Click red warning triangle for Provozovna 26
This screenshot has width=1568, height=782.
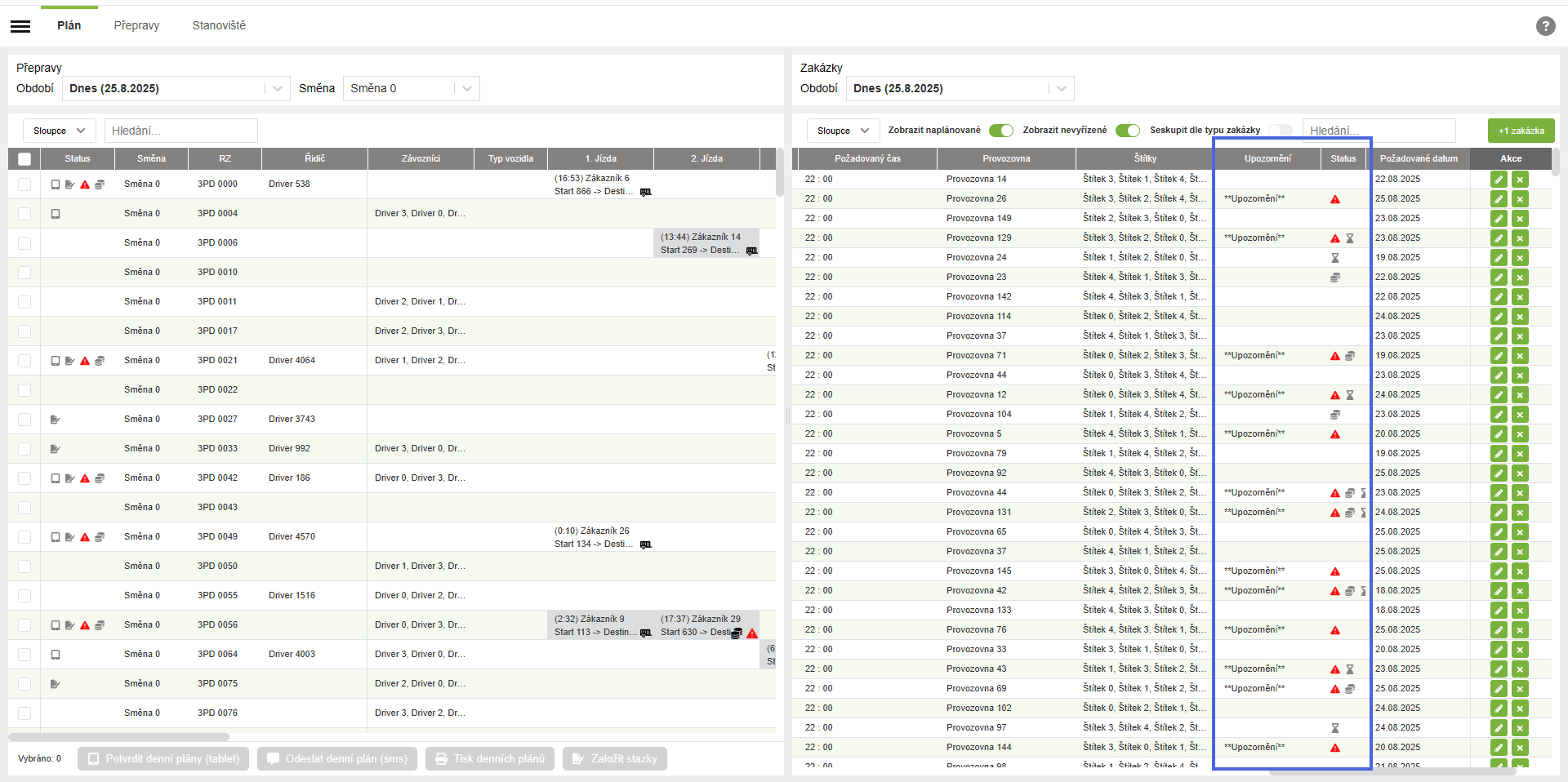coord(1335,199)
